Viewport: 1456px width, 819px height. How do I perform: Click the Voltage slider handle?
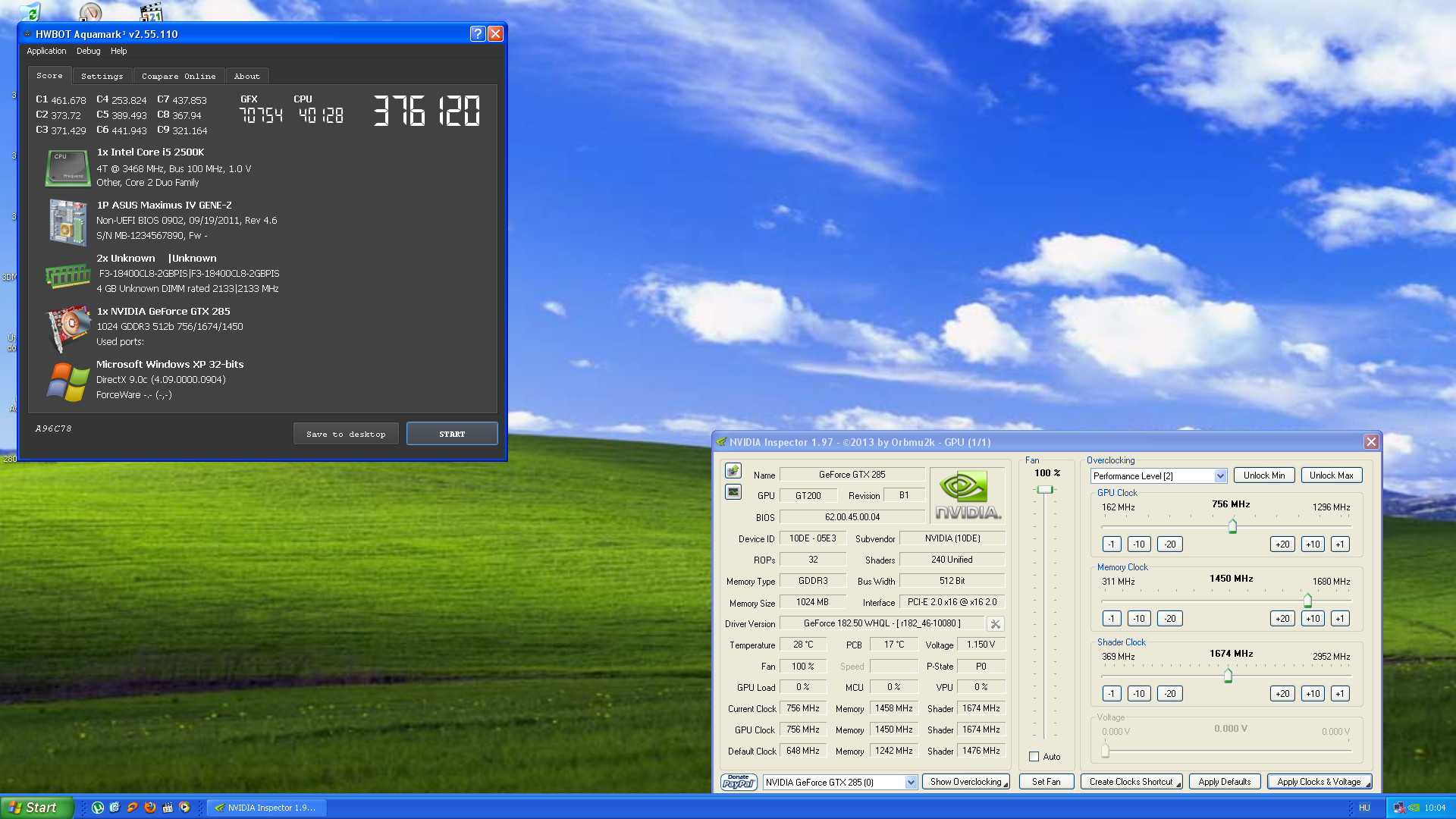coord(1105,751)
